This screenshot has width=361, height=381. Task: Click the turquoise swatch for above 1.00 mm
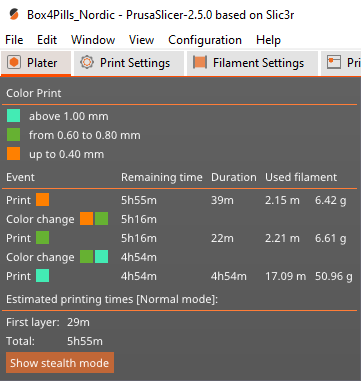pos(13,116)
